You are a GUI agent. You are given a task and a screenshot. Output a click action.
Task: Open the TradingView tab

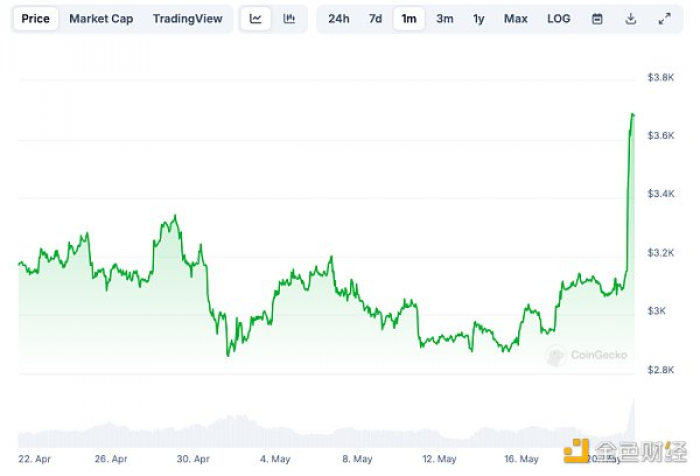tap(188, 19)
